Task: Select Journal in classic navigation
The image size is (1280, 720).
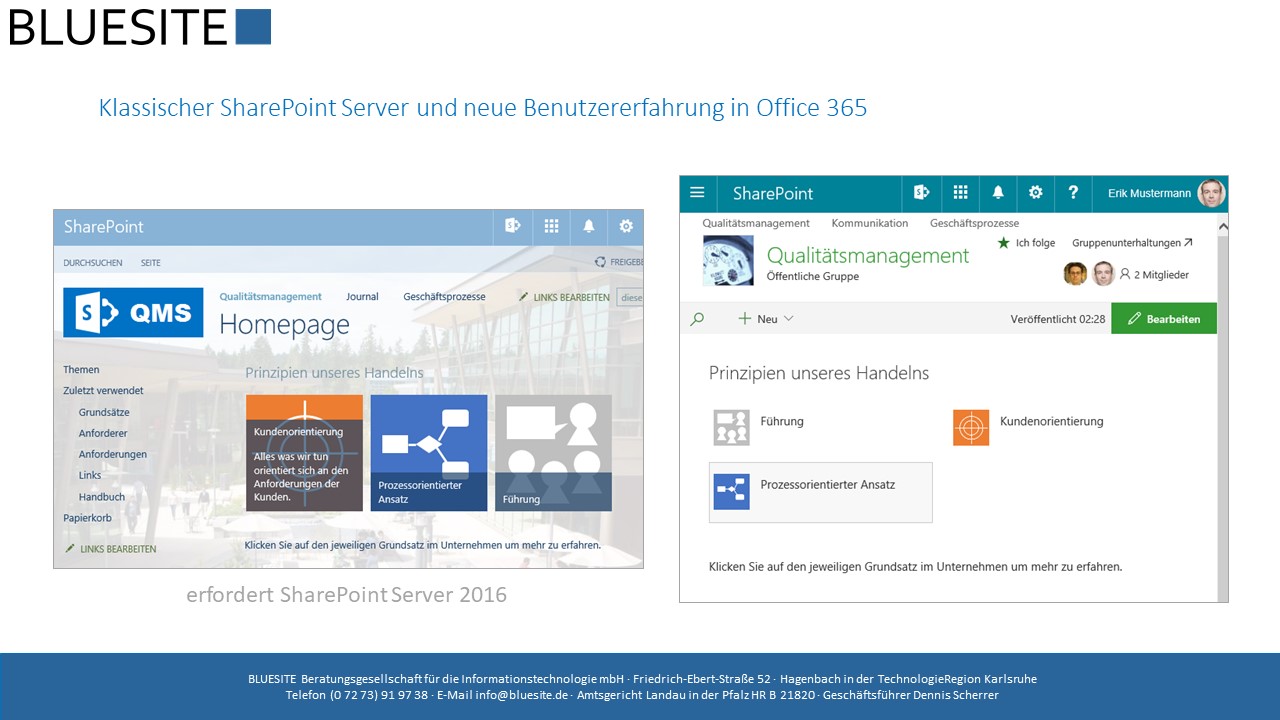Action: (362, 297)
